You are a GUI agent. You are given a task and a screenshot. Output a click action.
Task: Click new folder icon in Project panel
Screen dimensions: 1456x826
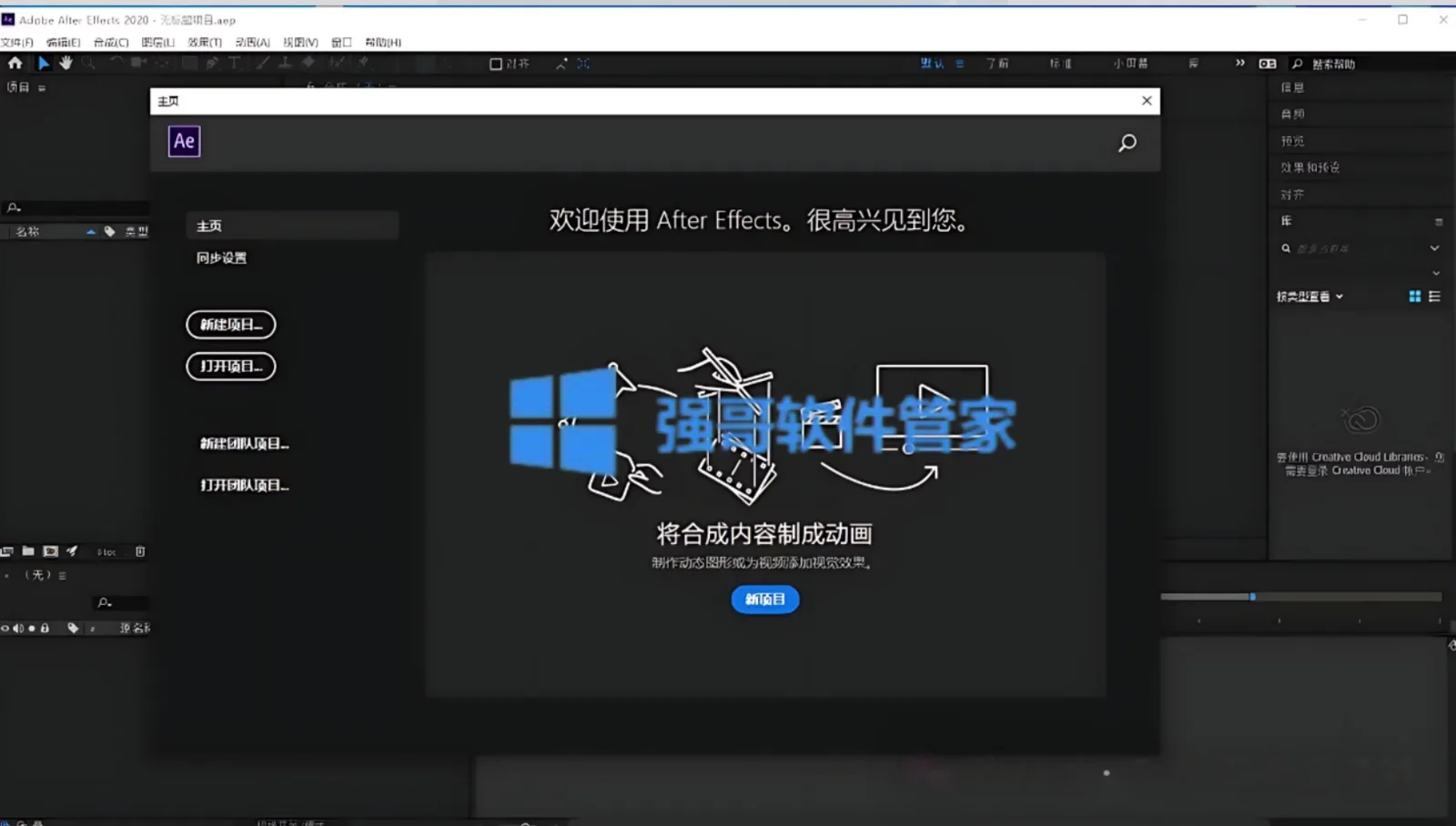click(x=28, y=551)
